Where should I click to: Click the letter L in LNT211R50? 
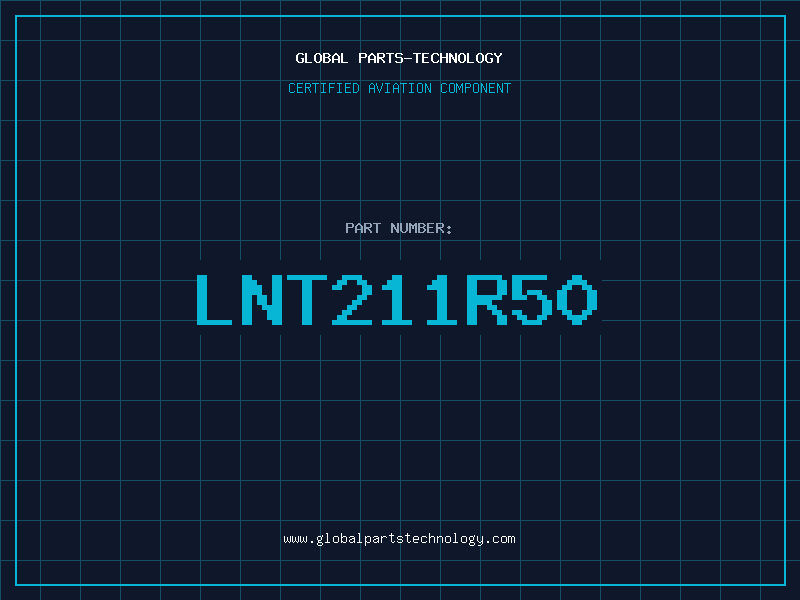214,299
